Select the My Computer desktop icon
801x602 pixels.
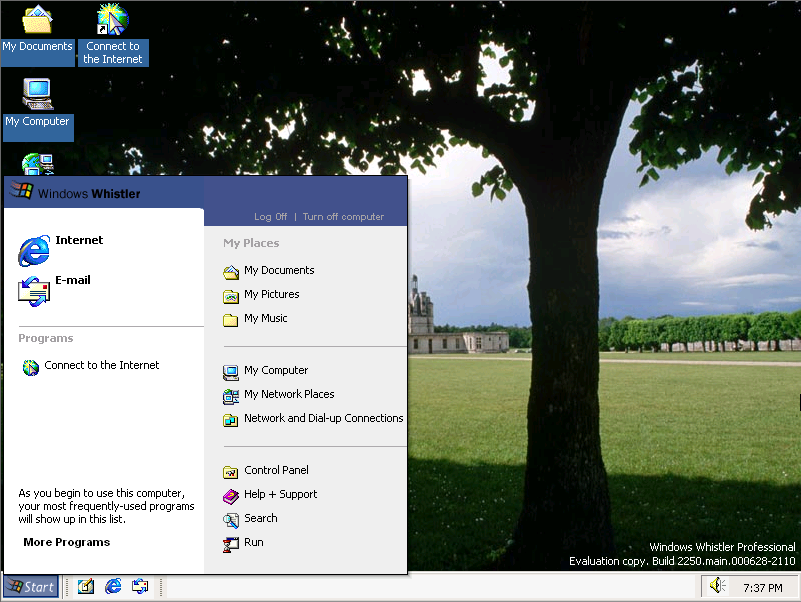pyautogui.click(x=37, y=94)
